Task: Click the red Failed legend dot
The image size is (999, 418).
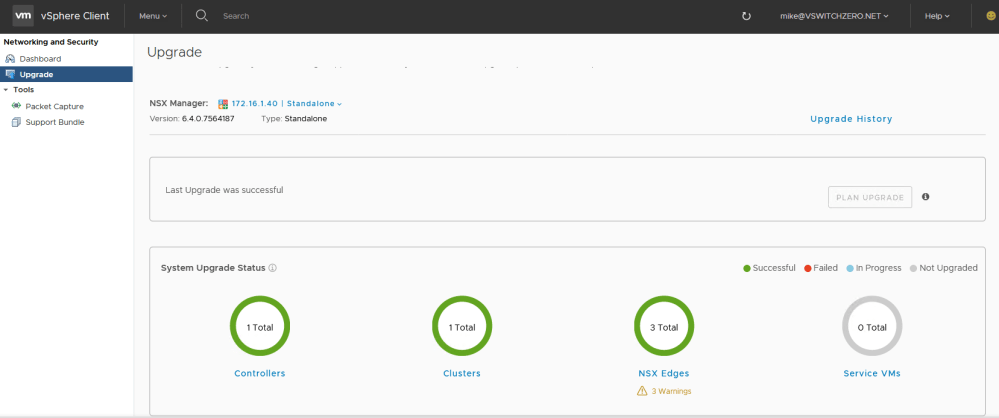Action: (x=807, y=268)
